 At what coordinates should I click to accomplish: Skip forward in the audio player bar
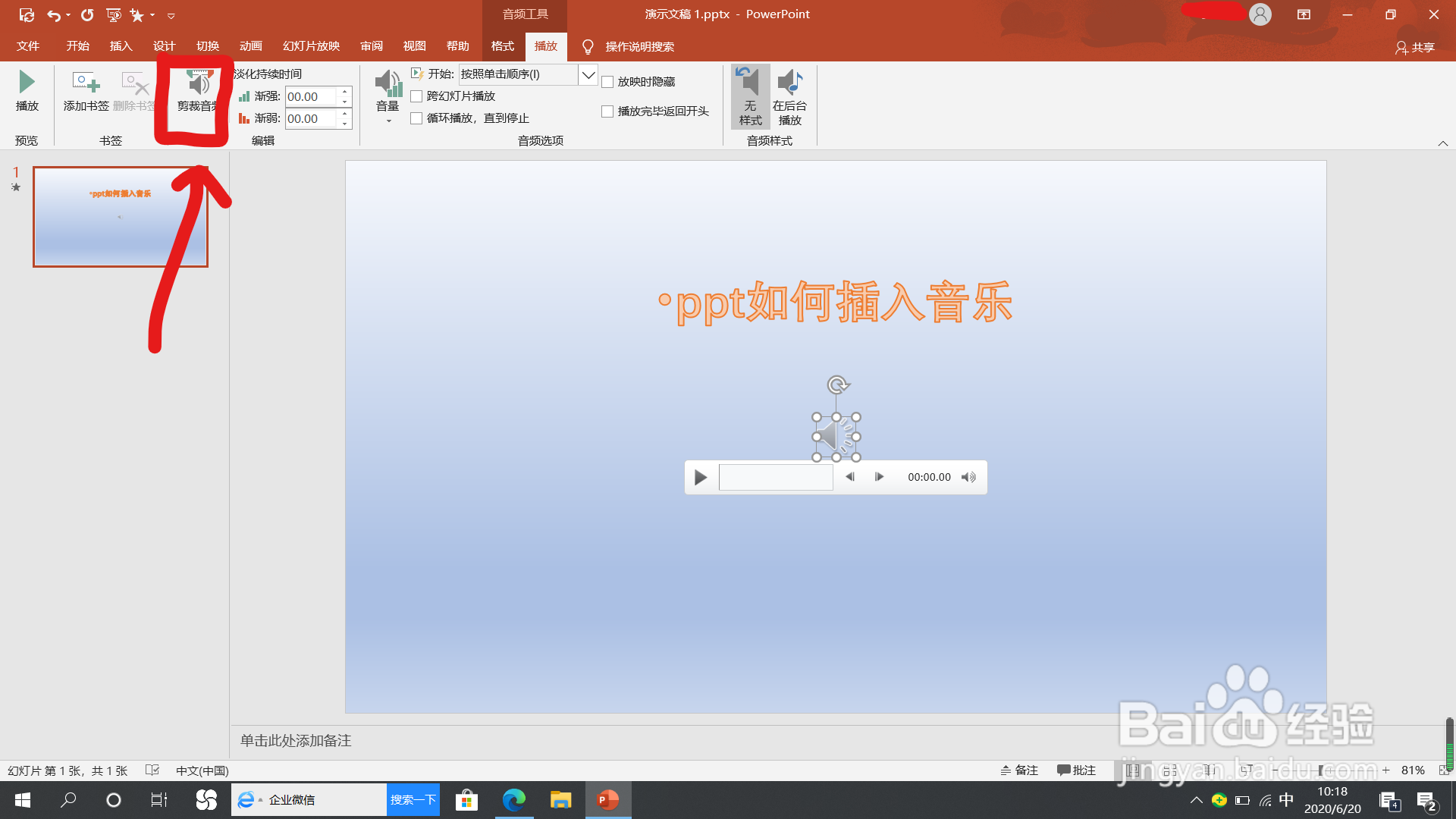click(879, 477)
